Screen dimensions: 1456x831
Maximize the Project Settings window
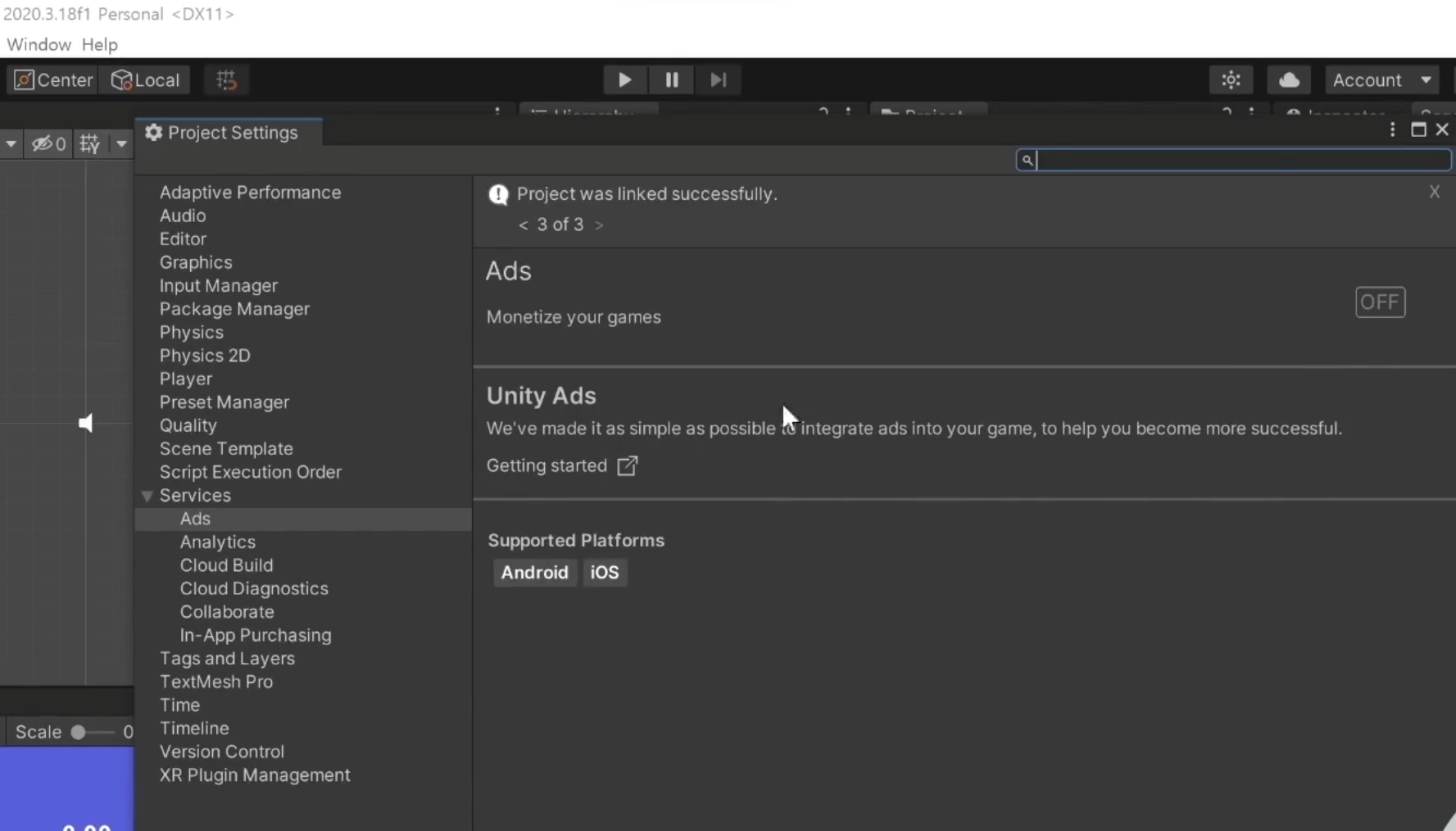coord(1418,129)
